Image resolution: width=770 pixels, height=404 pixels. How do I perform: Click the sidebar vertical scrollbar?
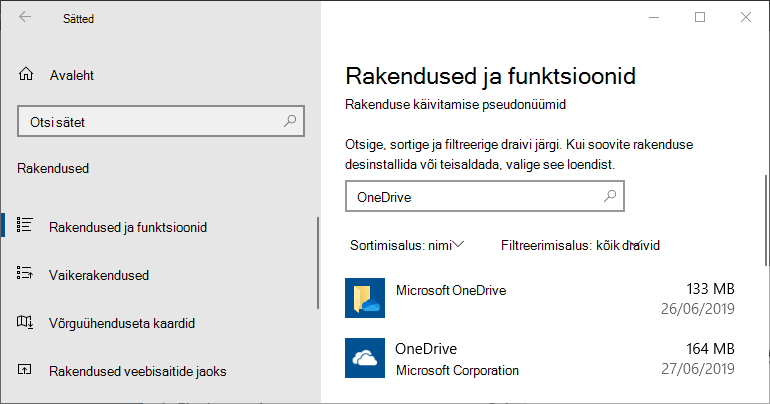[318, 263]
